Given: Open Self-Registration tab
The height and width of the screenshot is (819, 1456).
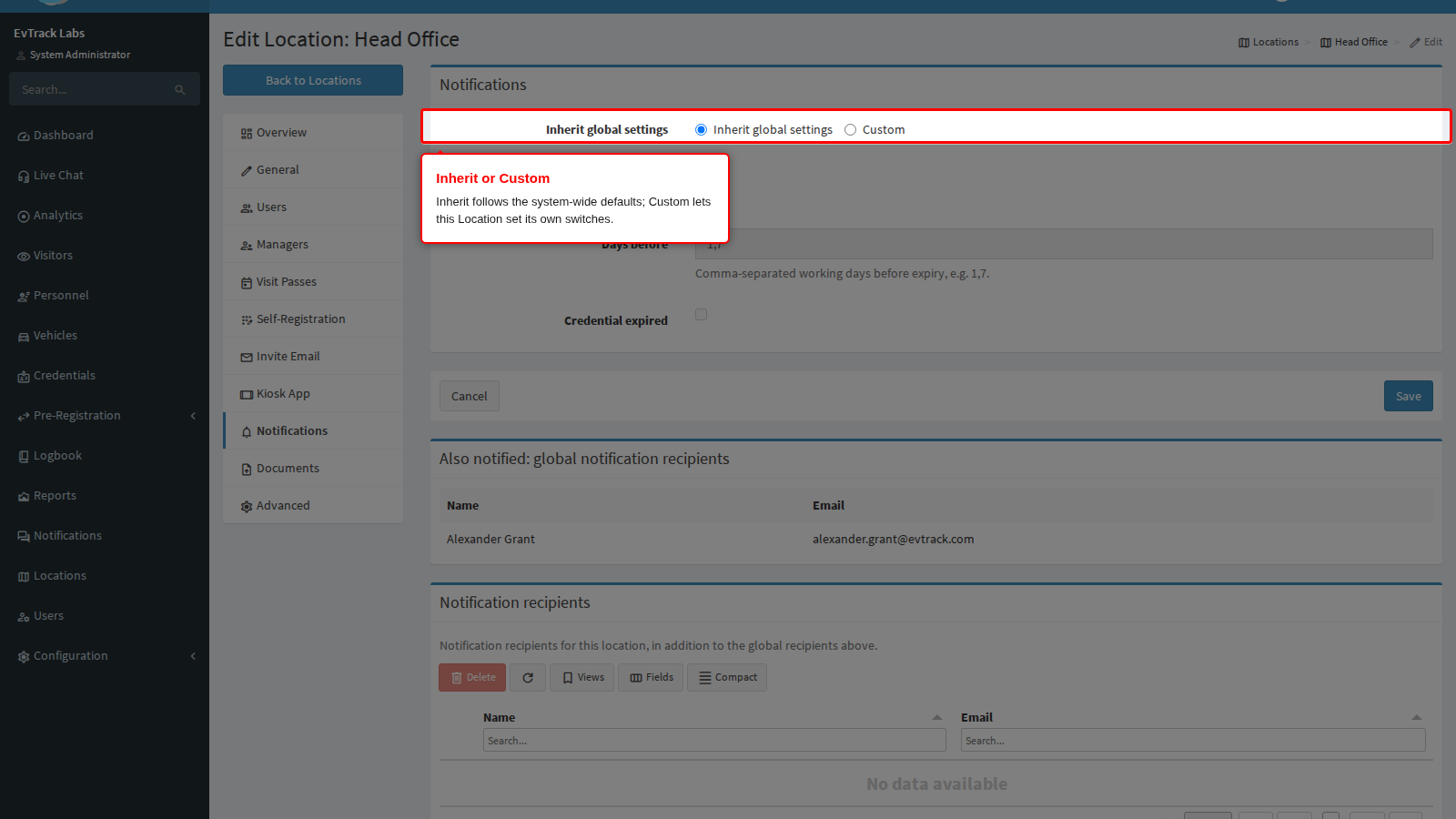Looking at the screenshot, I should click(313, 319).
